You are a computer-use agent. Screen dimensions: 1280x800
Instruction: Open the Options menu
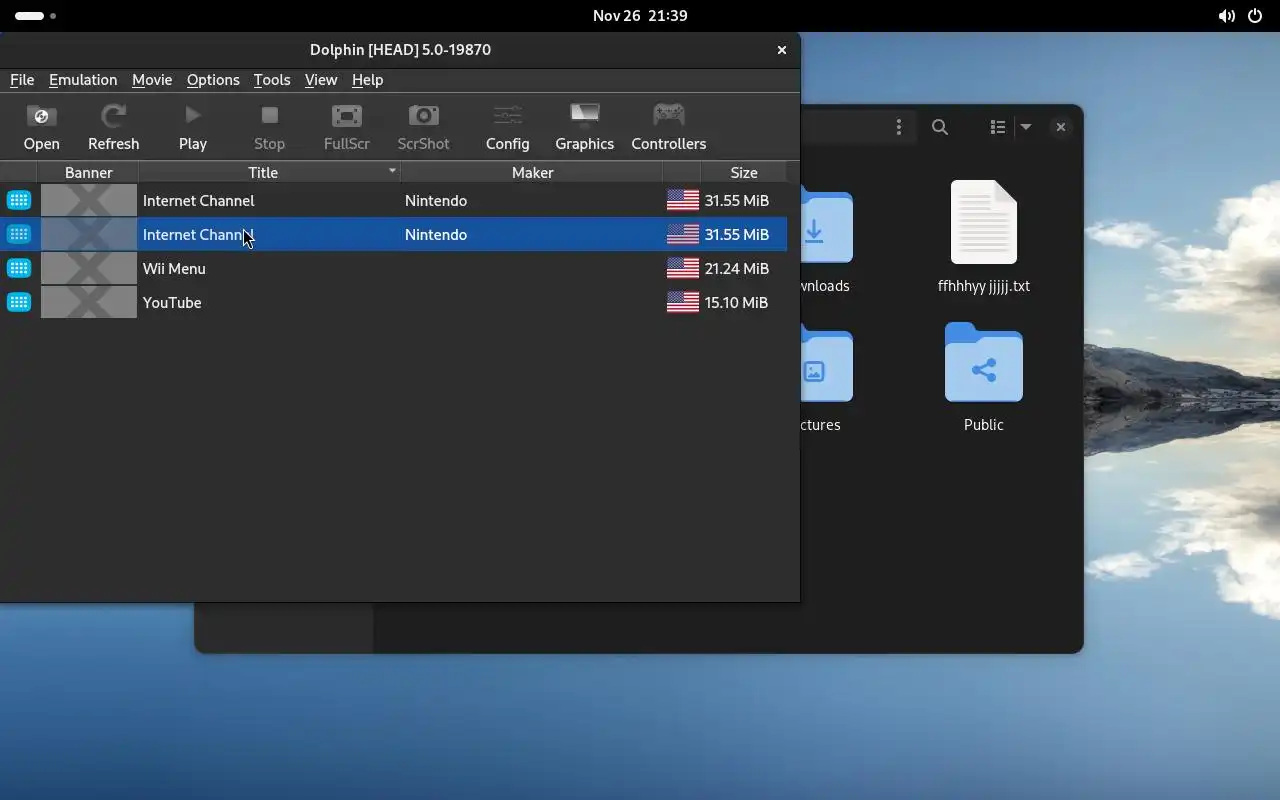pyautogui.click(x=213, y=80)
